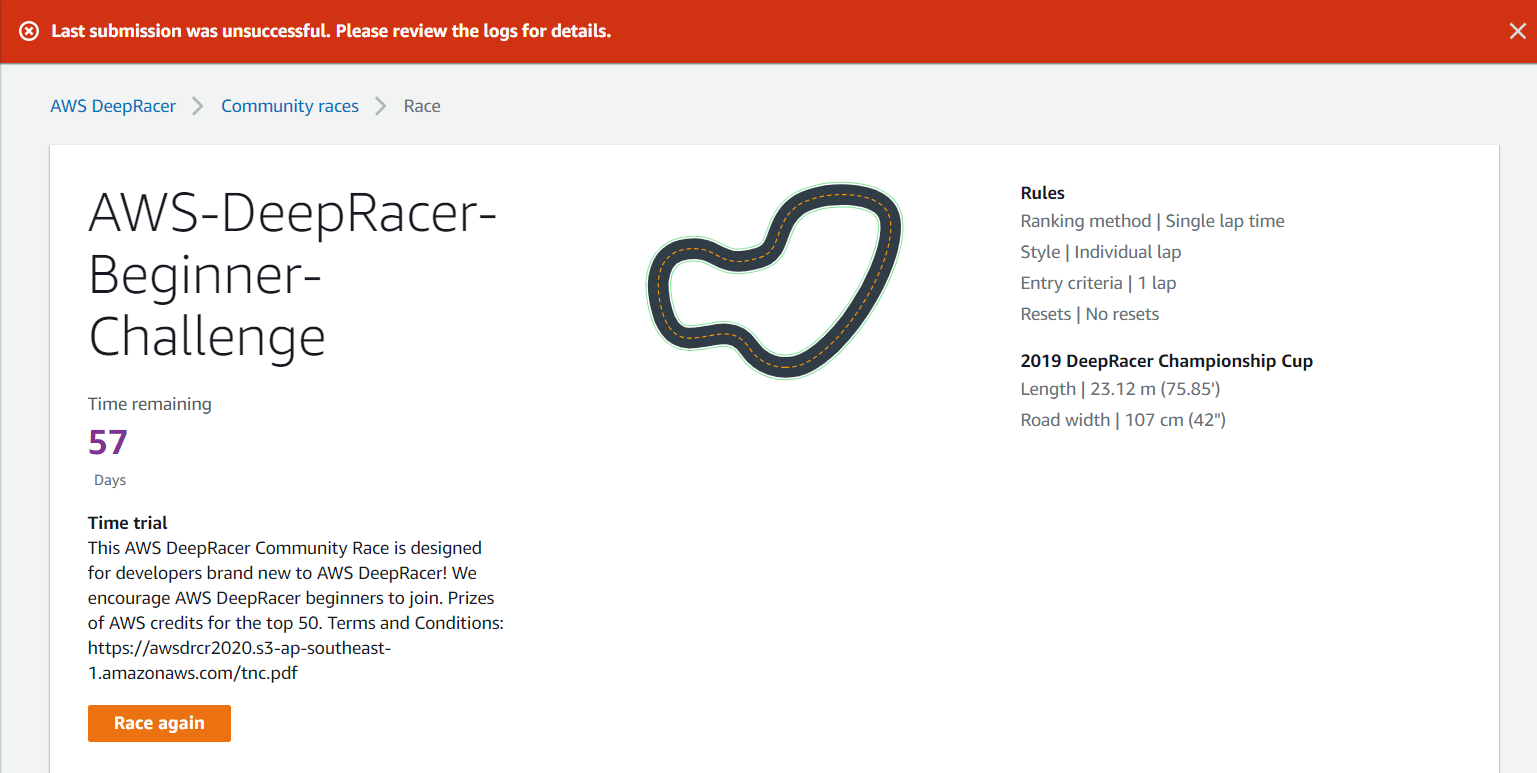Viewport: 1537px width, 773px height.
Task: Click the error circle icon in banner
Action: pyautogui.click(x=30, y=31)
